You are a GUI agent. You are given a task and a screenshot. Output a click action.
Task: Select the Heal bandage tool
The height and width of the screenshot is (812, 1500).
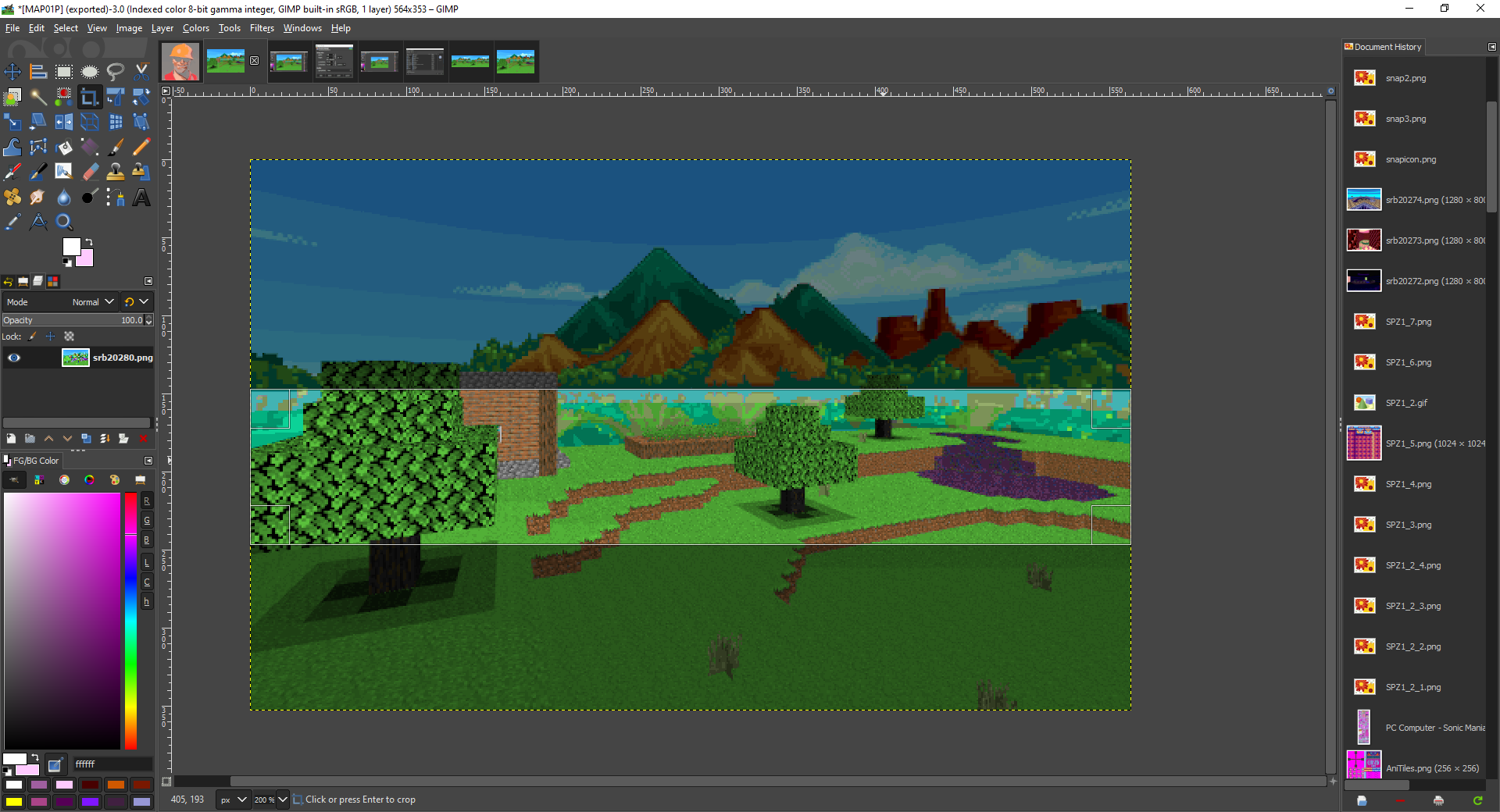tap(12, 197)
